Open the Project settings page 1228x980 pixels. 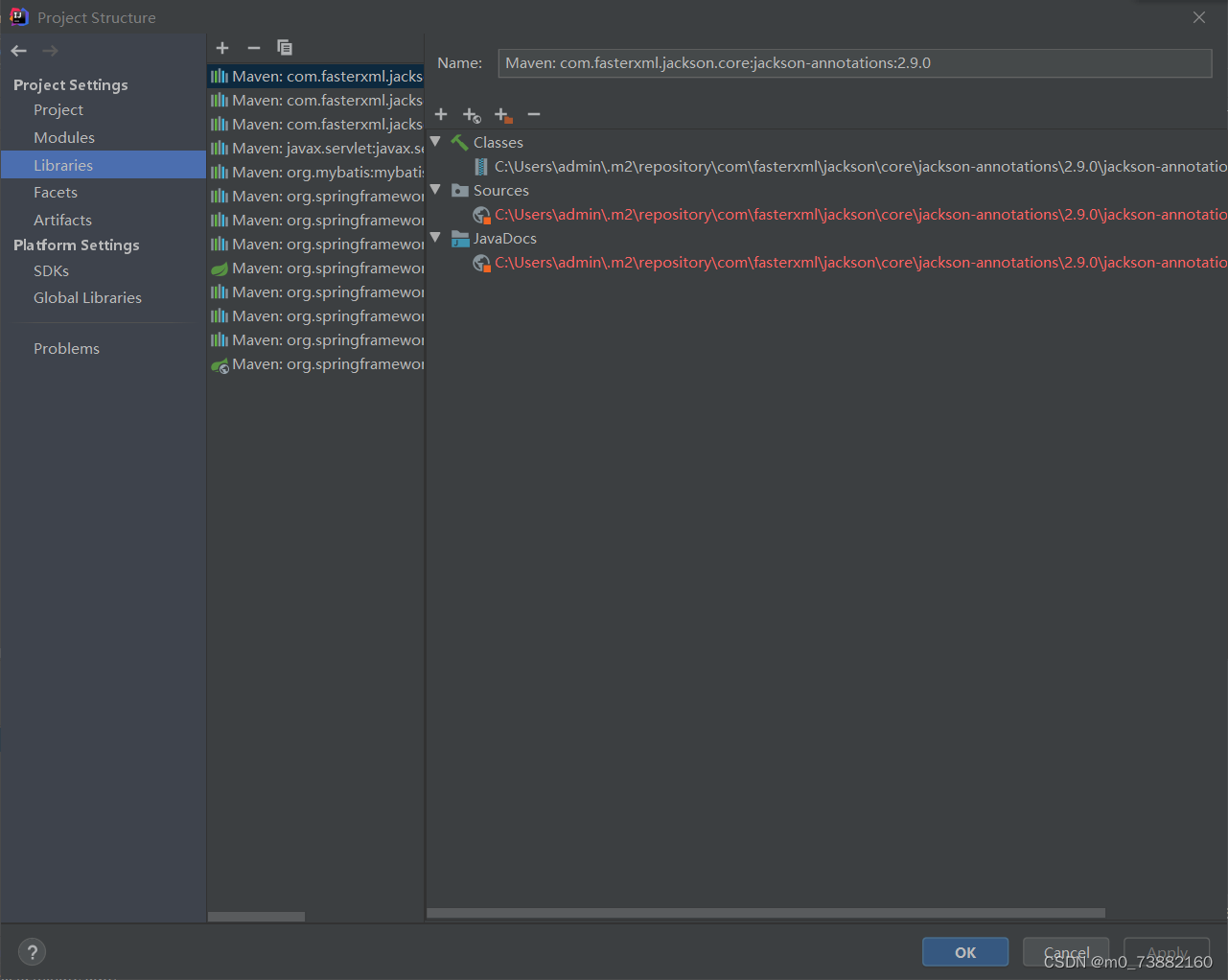coord(58,110)
